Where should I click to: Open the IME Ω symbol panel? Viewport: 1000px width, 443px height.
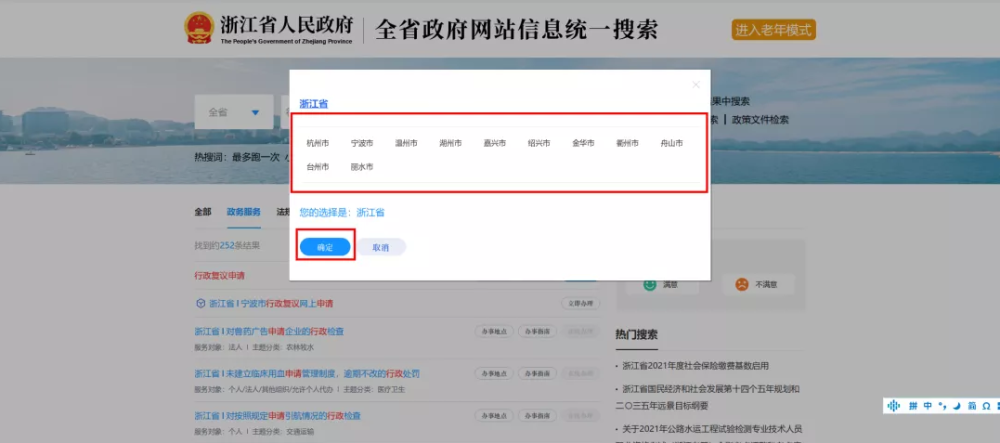tap(986, 406)
